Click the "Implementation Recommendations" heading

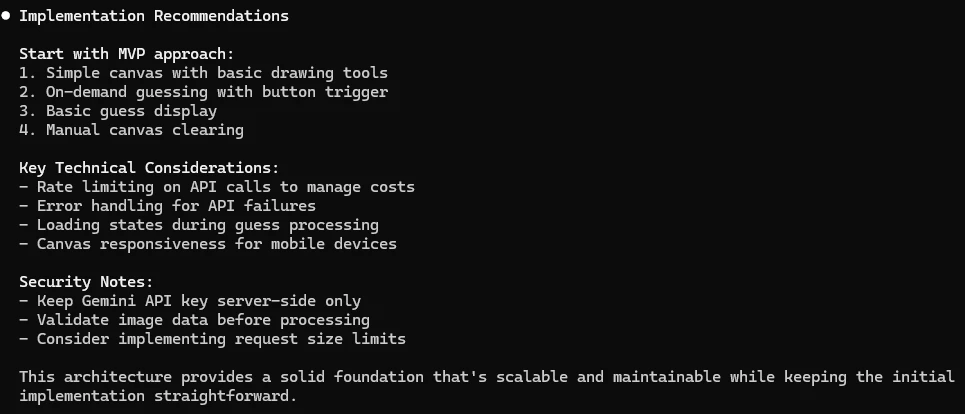coord(153,16)
